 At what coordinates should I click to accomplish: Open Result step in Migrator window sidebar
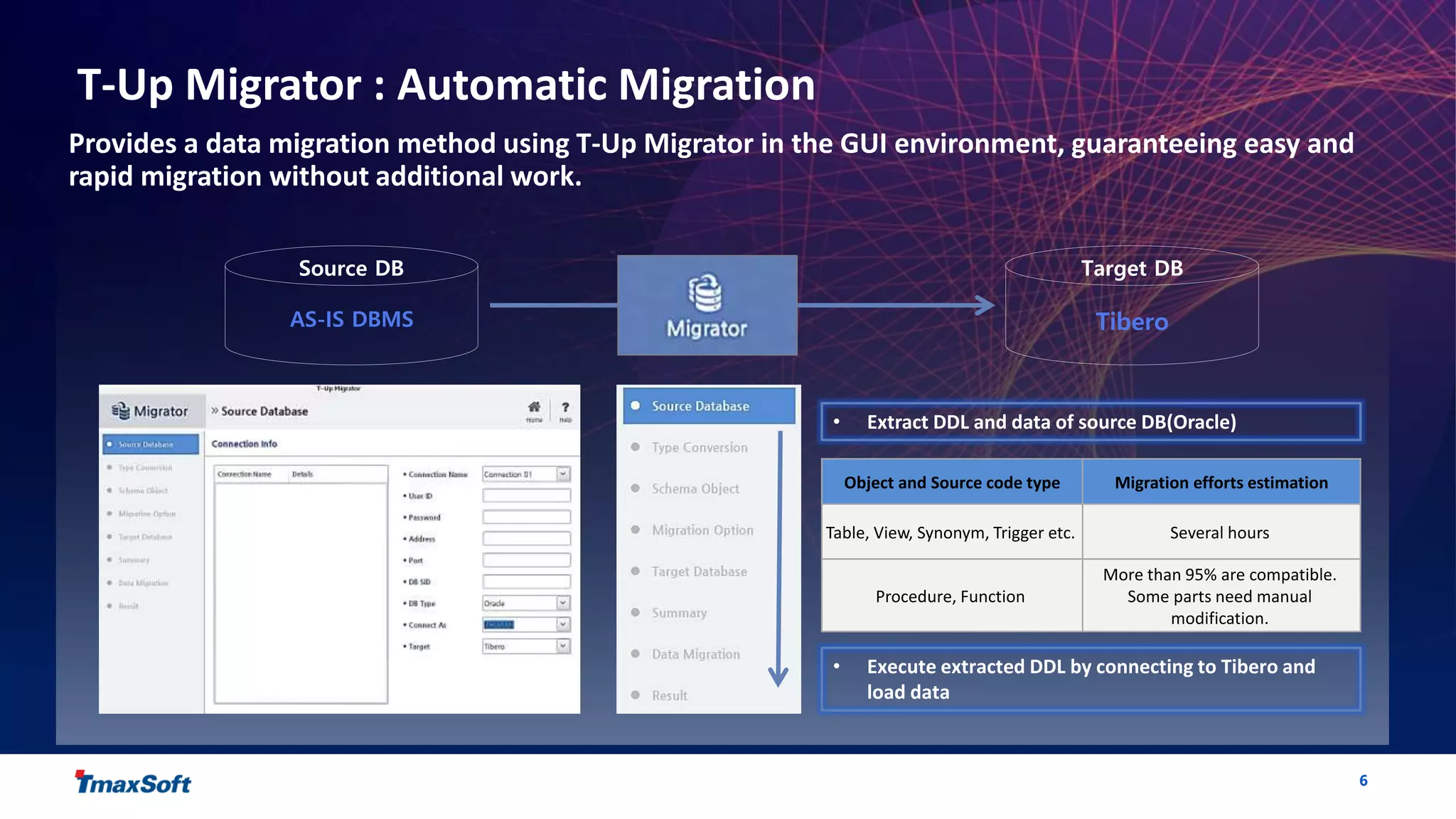128,606
